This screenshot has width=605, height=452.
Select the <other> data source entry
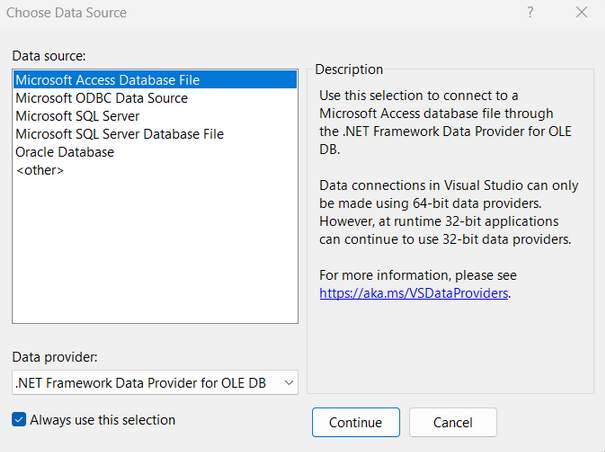pyautogui.click(x=40, y=170)
